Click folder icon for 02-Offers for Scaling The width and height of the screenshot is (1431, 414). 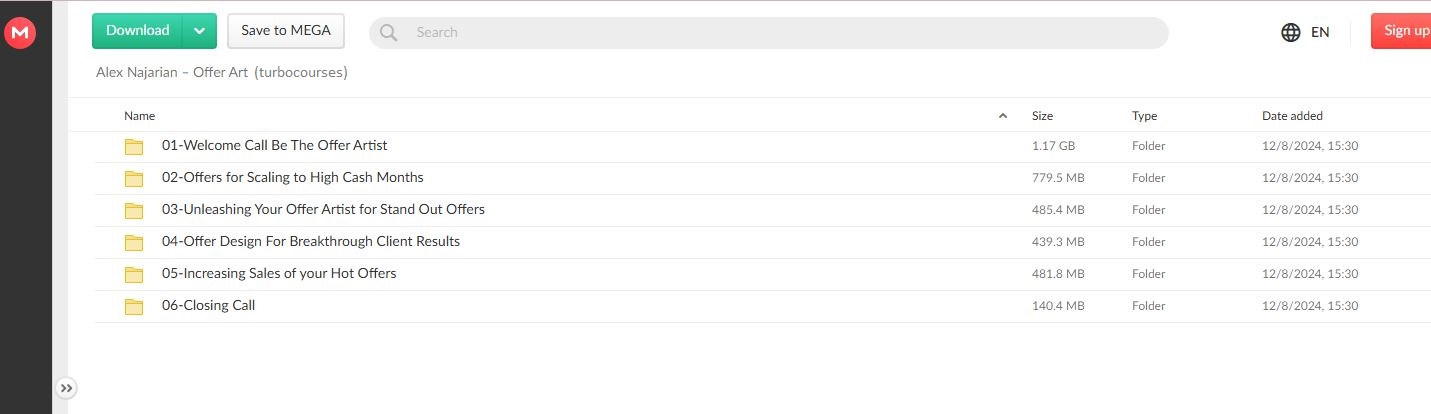[134, 179]
